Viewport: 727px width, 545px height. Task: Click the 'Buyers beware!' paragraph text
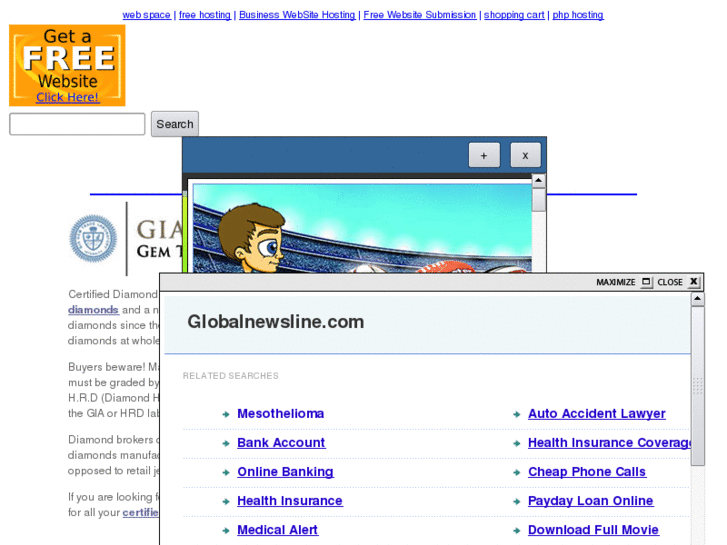click(x=114, y=390)
